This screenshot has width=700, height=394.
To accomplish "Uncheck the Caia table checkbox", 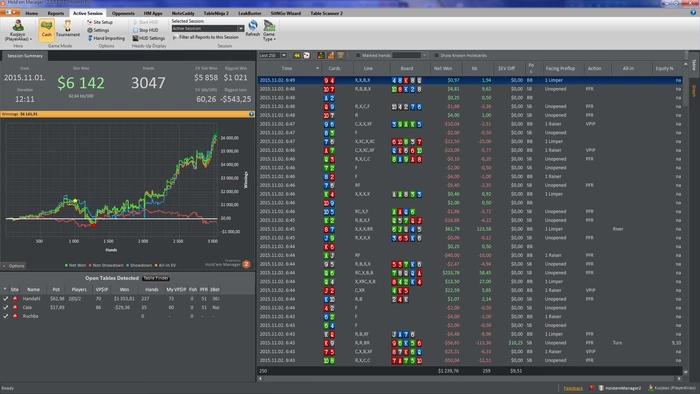I will coord(5,307).
